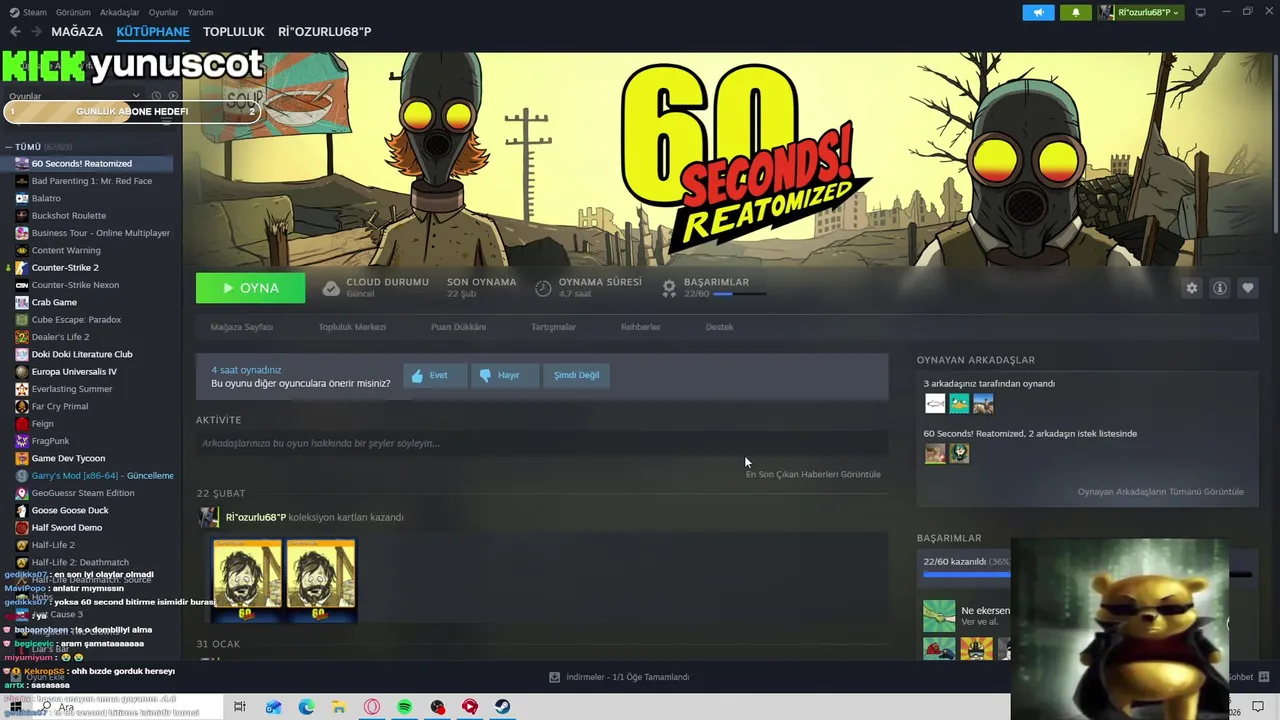Select Half-Life 2 in the library list
The height and width of the screenshot is (720, 1280).
53,545
